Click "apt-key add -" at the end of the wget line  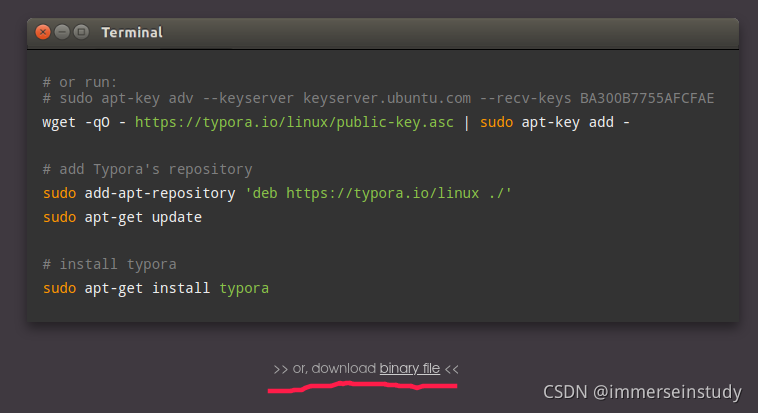coord(575,122)
